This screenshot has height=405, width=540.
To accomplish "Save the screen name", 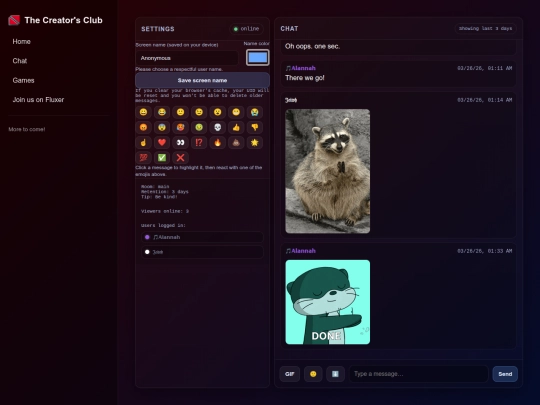I will (x=202, y=80).
